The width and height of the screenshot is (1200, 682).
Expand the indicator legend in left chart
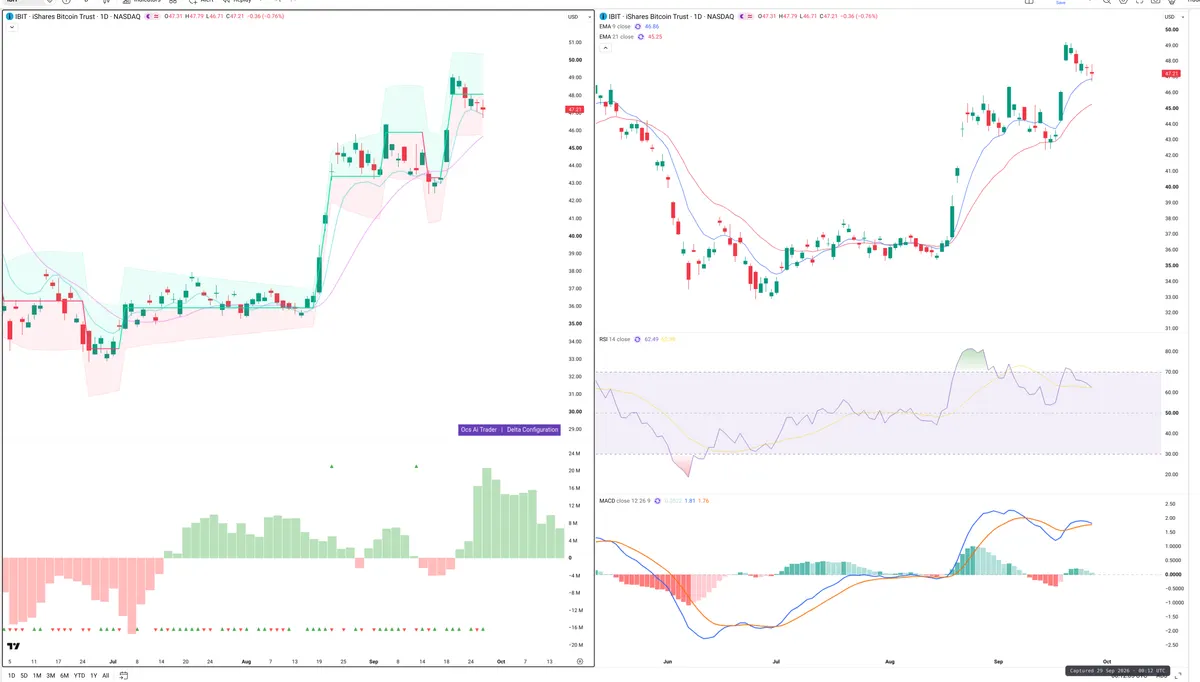(11, 27)
